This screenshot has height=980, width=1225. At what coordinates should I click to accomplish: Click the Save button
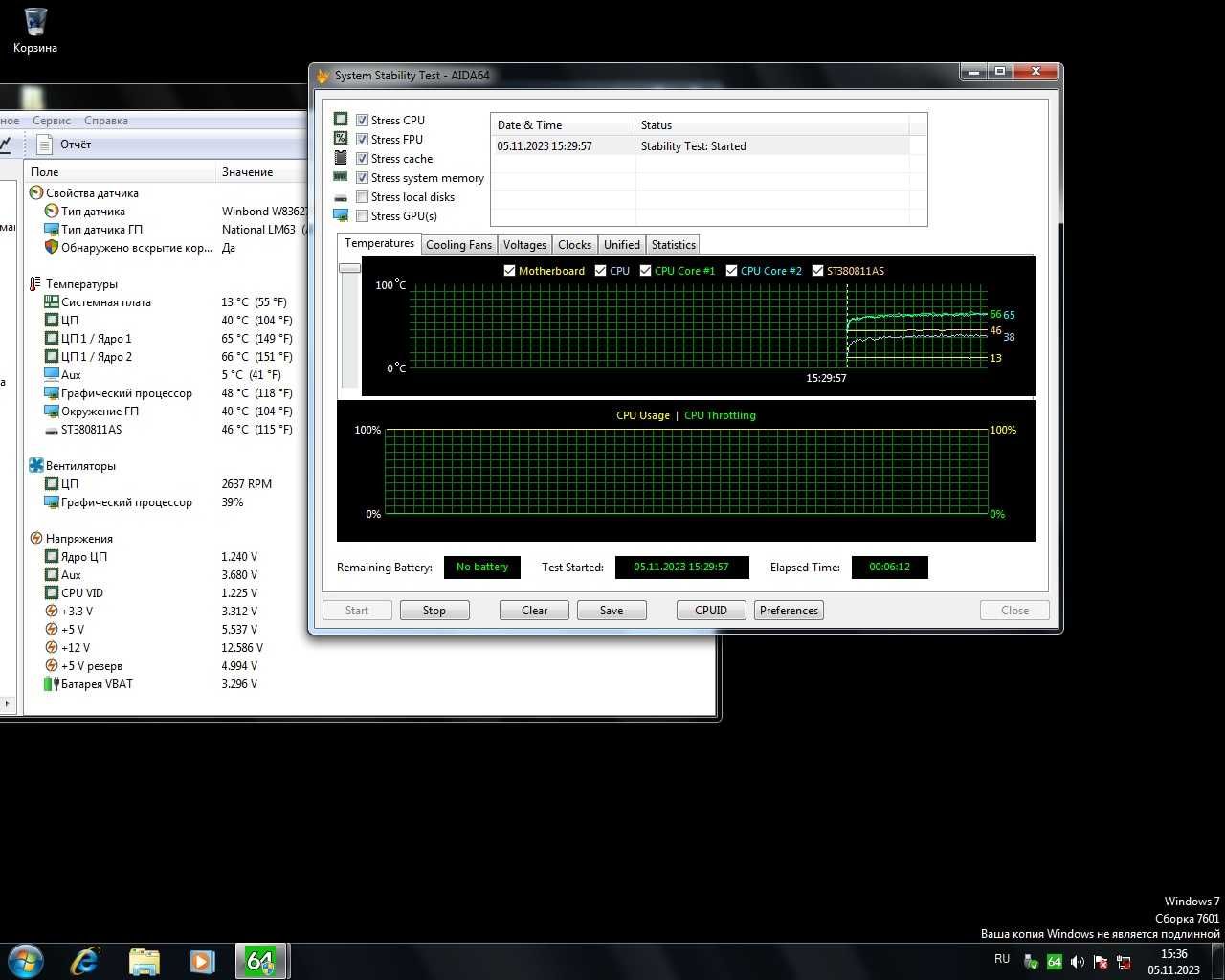[x=612, y=611]
